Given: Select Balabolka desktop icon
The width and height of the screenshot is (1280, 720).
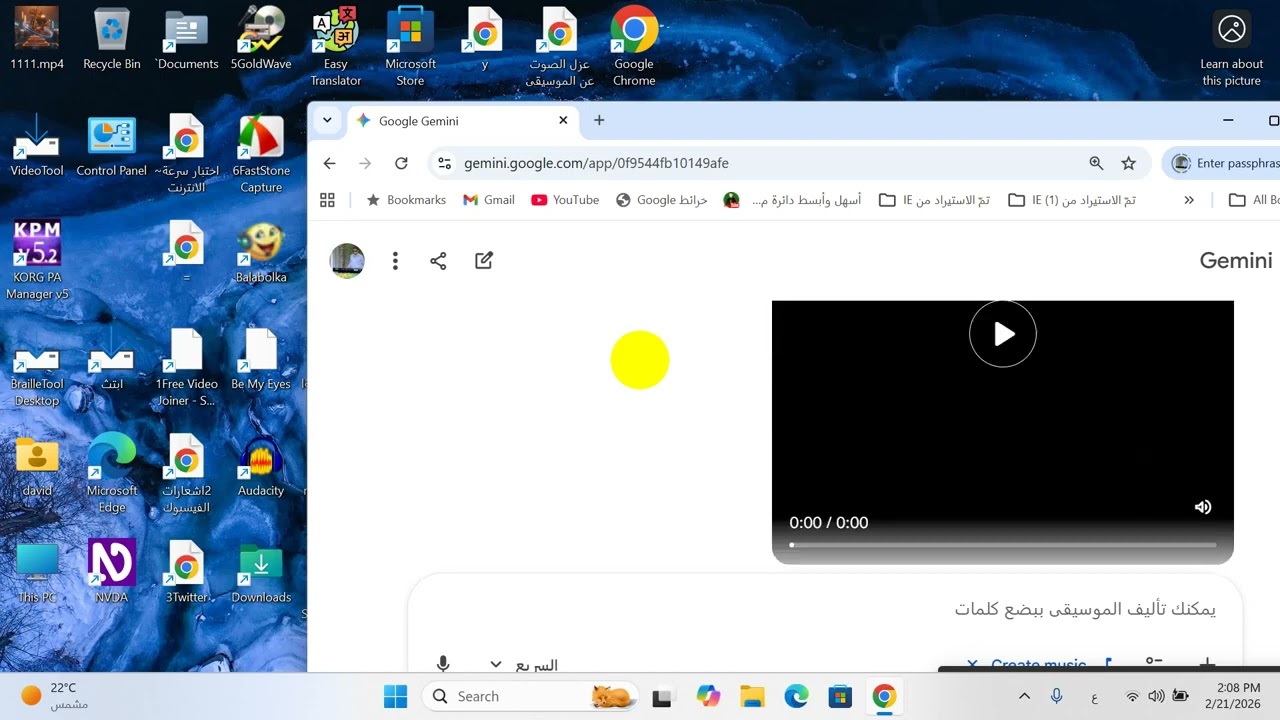Looking at the screenshot, I should [261, 254].
